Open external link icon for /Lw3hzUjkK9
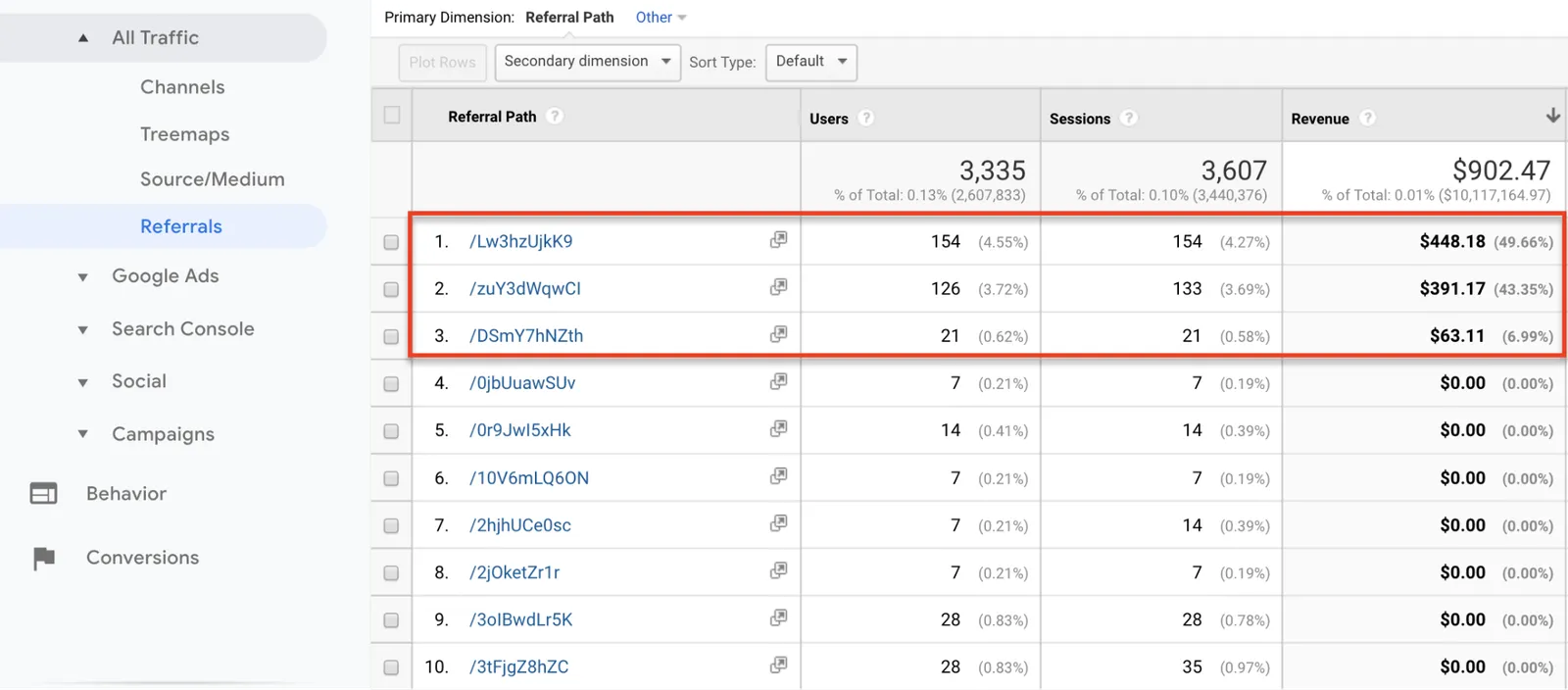 coord(778,240)
